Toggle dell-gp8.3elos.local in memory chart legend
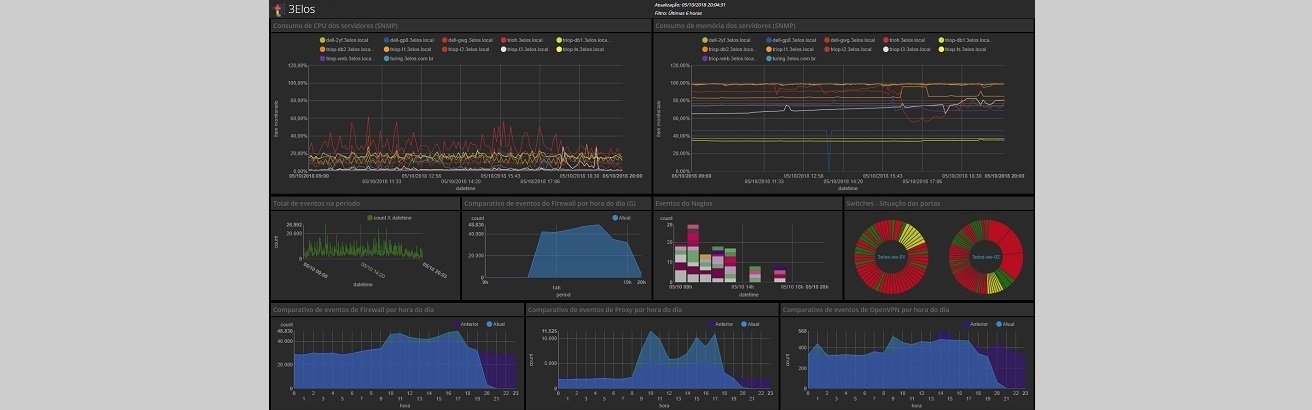The image size is (1312, 410). [x=766, y=40]
